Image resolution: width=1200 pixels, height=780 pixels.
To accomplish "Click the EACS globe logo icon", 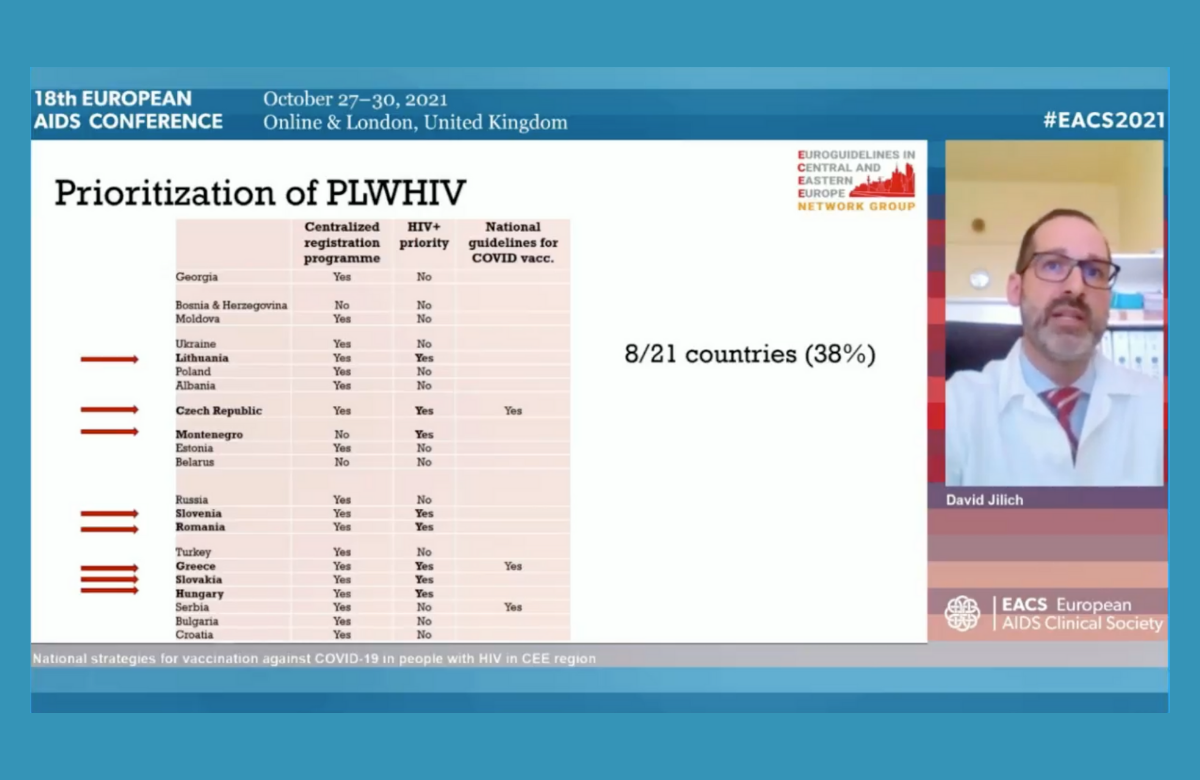I will click(962, 613).
